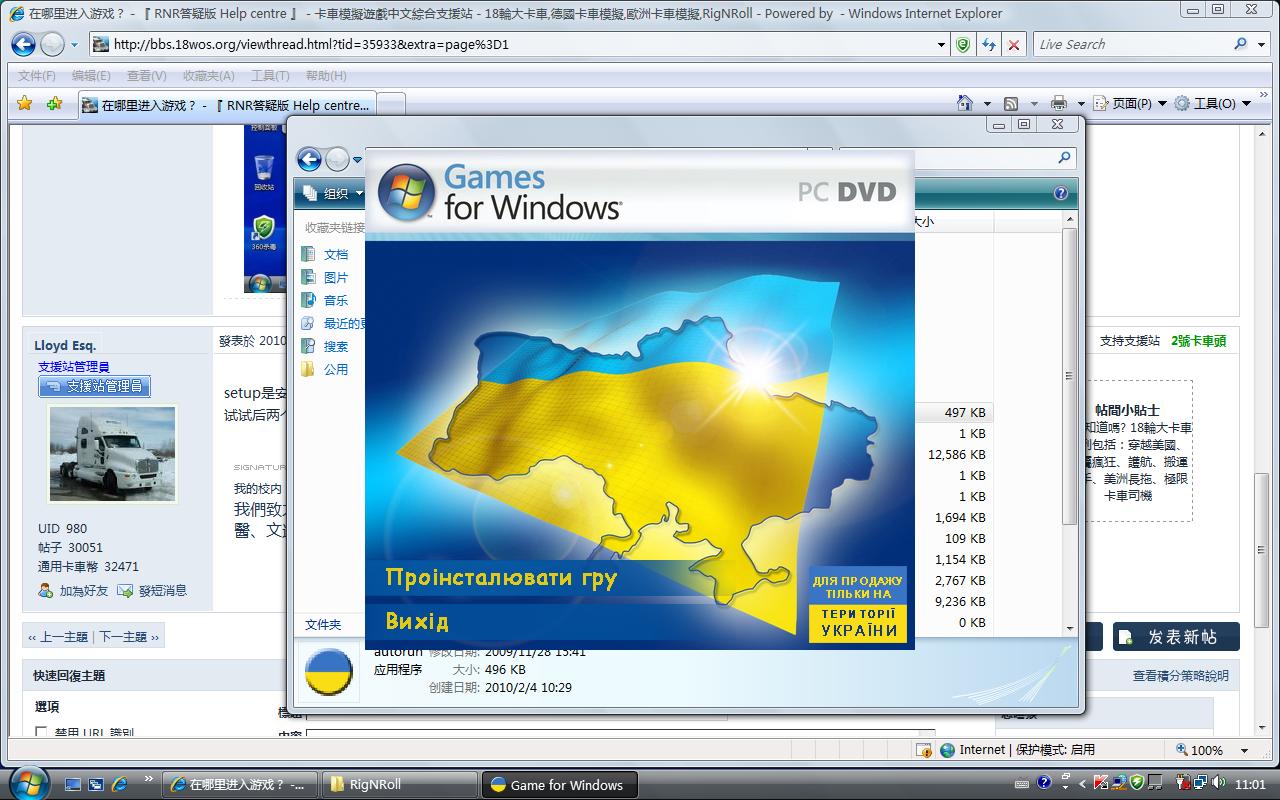Click the RSS feeds icon in toolbar

click(x=1011, y=103)
